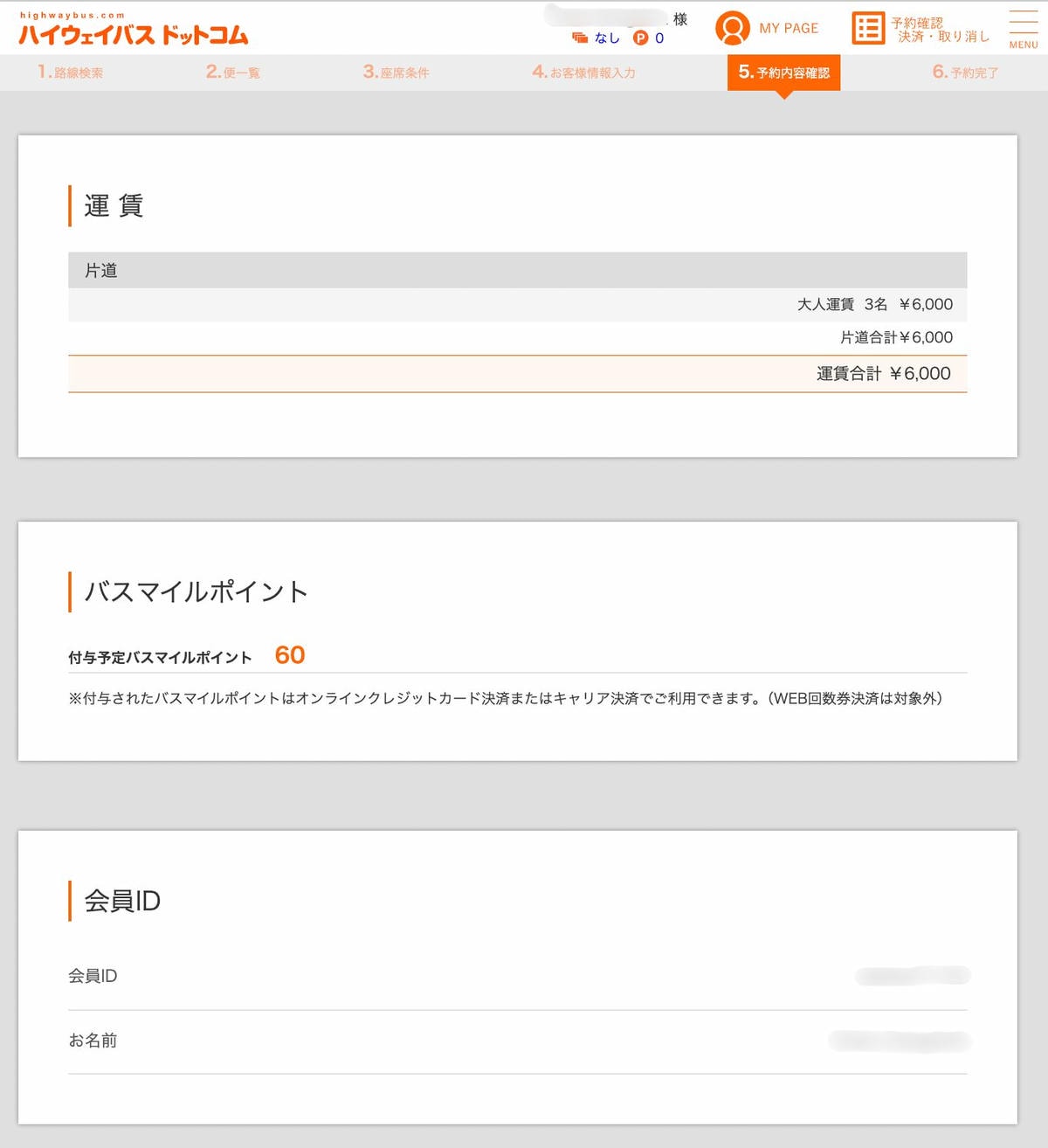Go to step 2. 便一覧
This screenshot has width=1048, height=1148.
(233, 73)
